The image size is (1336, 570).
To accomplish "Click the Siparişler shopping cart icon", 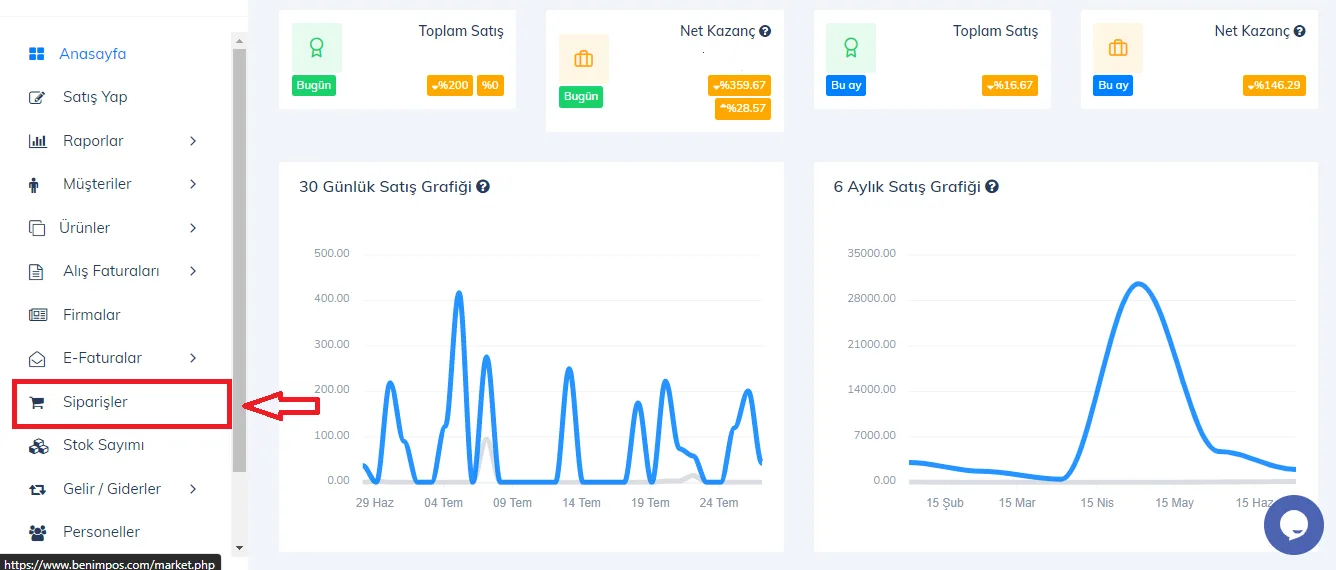I will click(37, 402).
